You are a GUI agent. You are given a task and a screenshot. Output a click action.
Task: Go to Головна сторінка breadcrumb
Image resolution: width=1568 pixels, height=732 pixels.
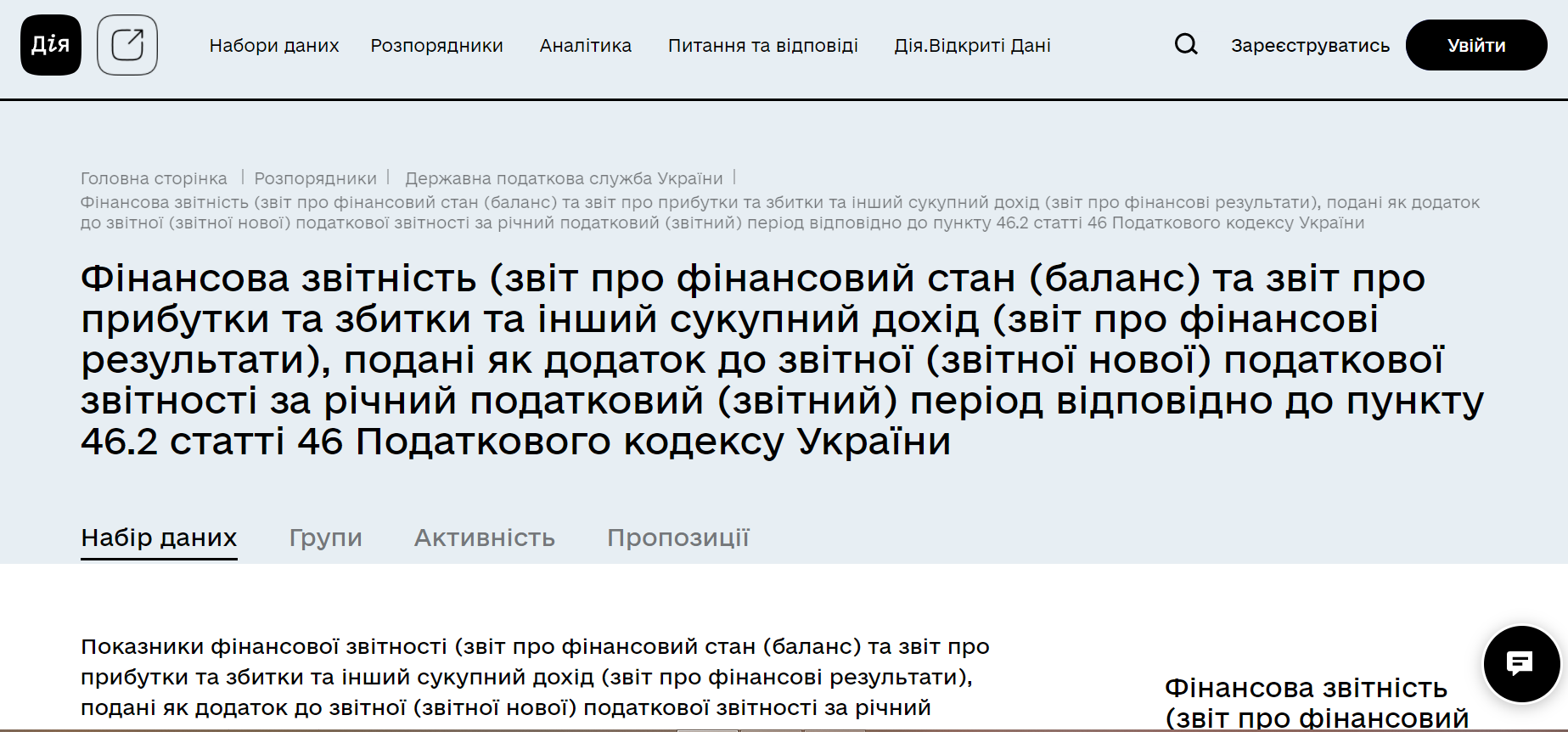(154, 178)
